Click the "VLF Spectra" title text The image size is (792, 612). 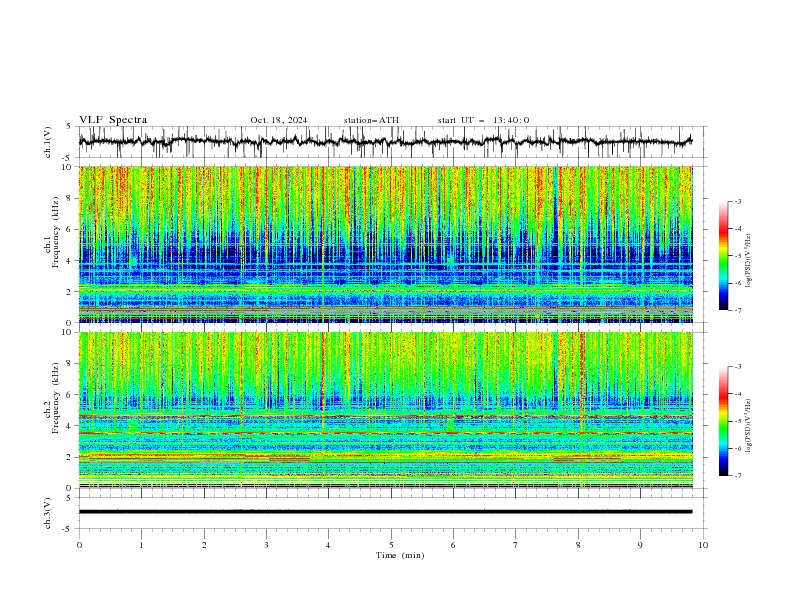click(113, 120)
